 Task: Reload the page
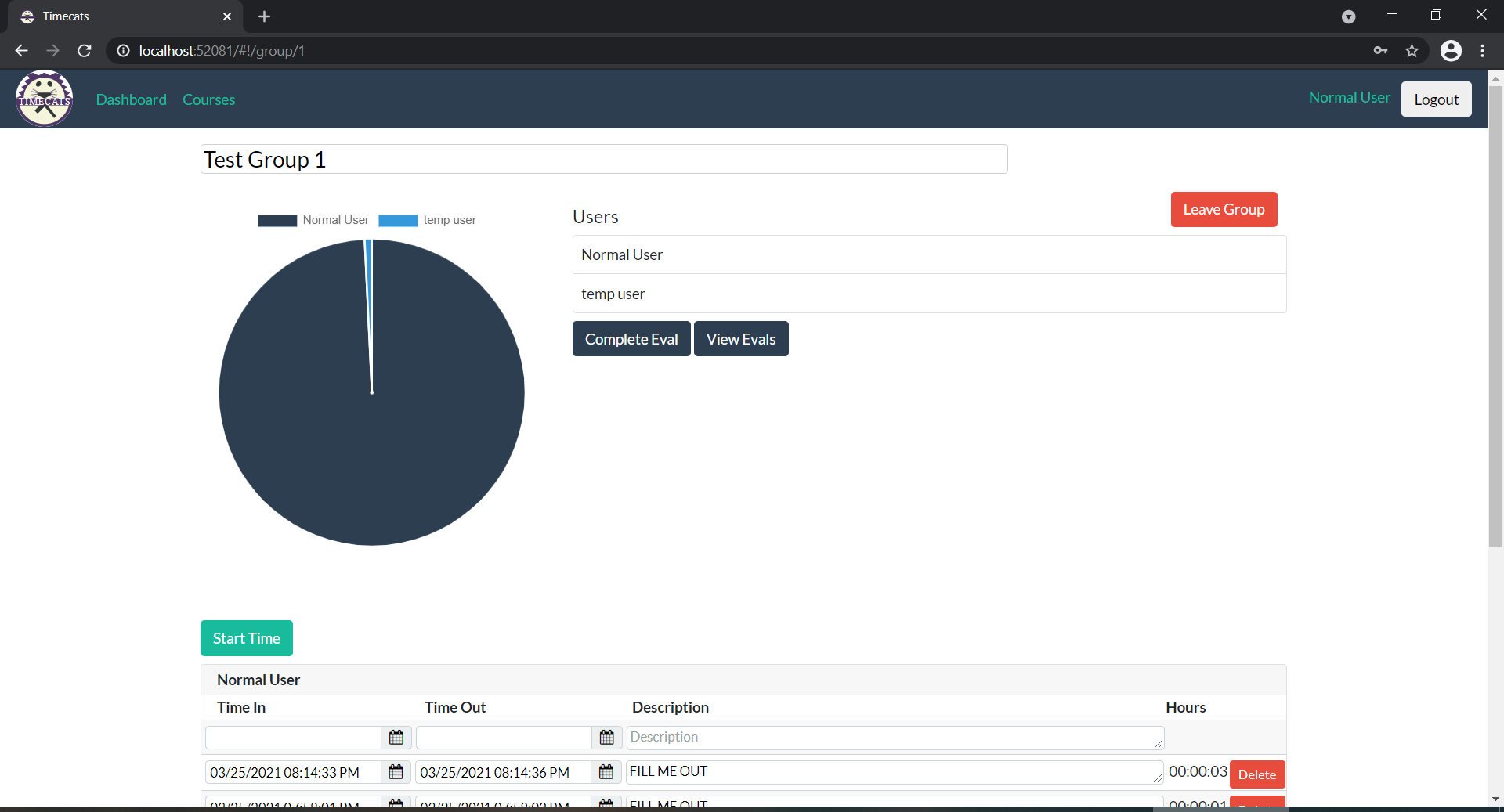tap(85, 51)
